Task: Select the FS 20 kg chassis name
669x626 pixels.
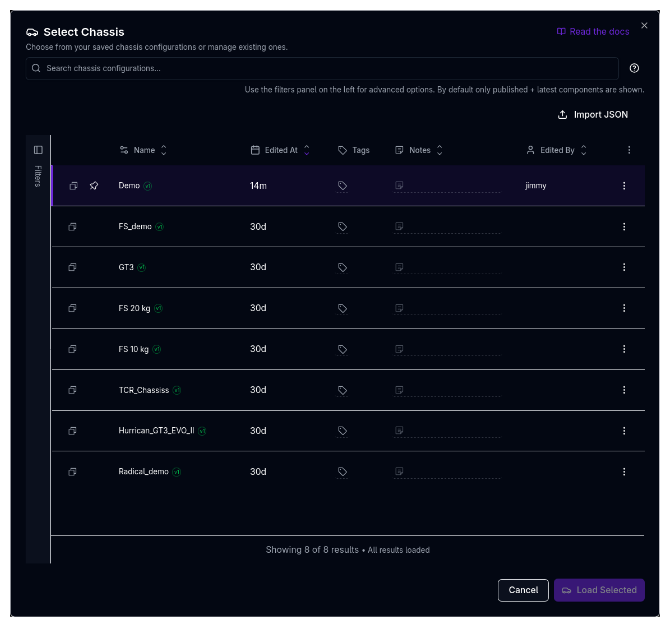Action: click(134, 308)
